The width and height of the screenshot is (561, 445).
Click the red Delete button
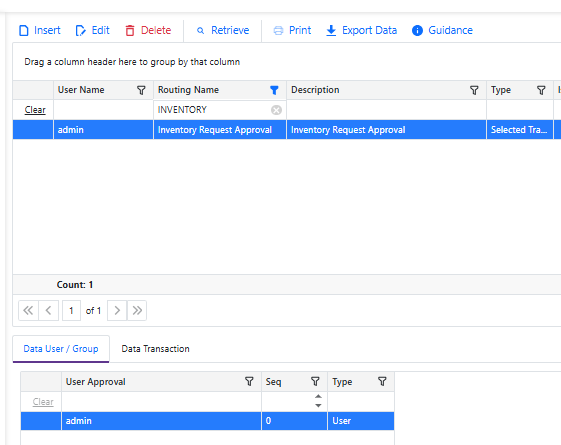(x=148, y=30)
